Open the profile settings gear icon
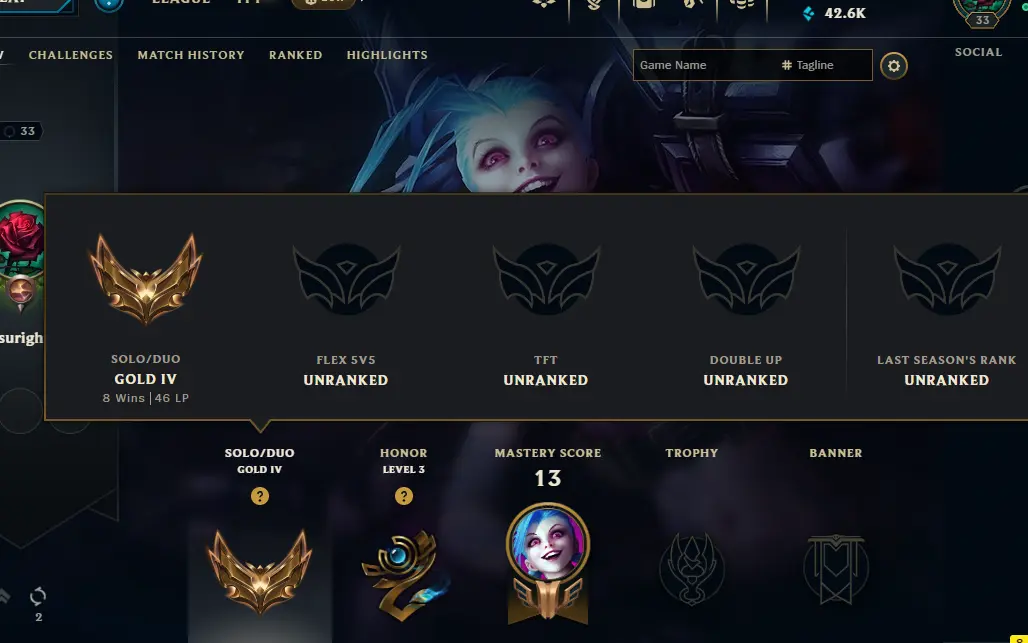 pos(894,66)
